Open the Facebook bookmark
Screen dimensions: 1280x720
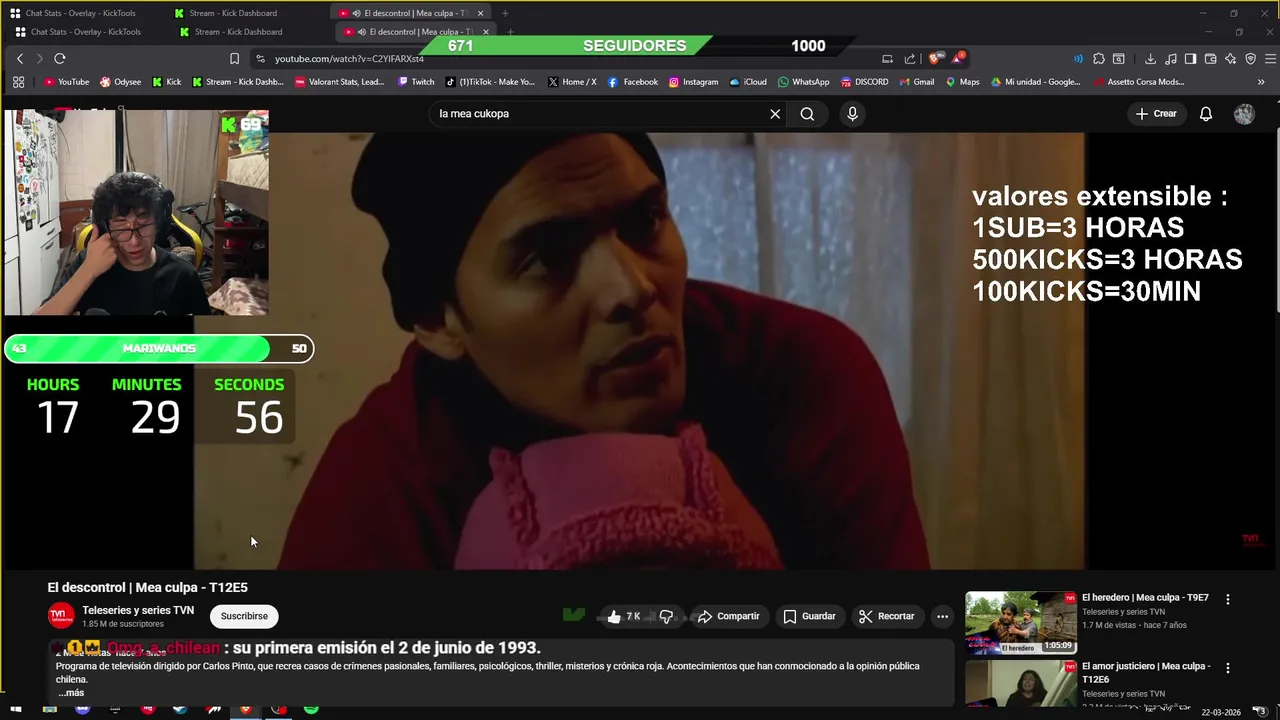tap(633, 82)
